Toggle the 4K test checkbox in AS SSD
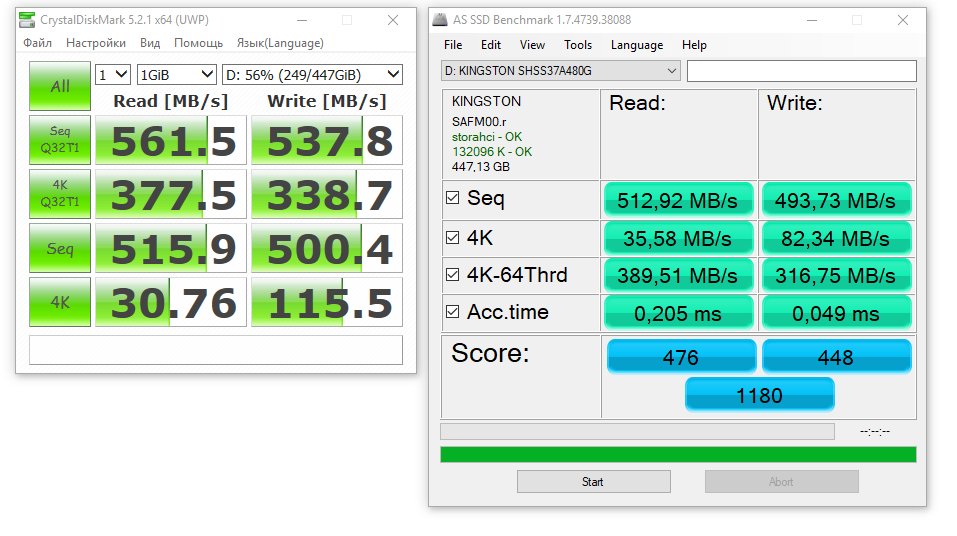Screen dimensions: 957x536 tap(452, 237)
